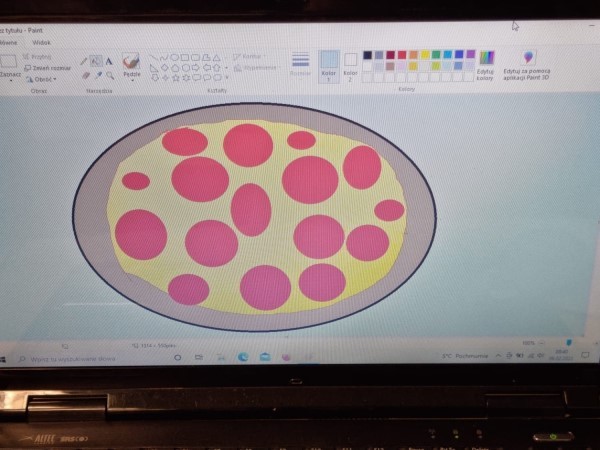600x450 pixels.
Task: Pick the orange color swatch
Action: (413, 55)
